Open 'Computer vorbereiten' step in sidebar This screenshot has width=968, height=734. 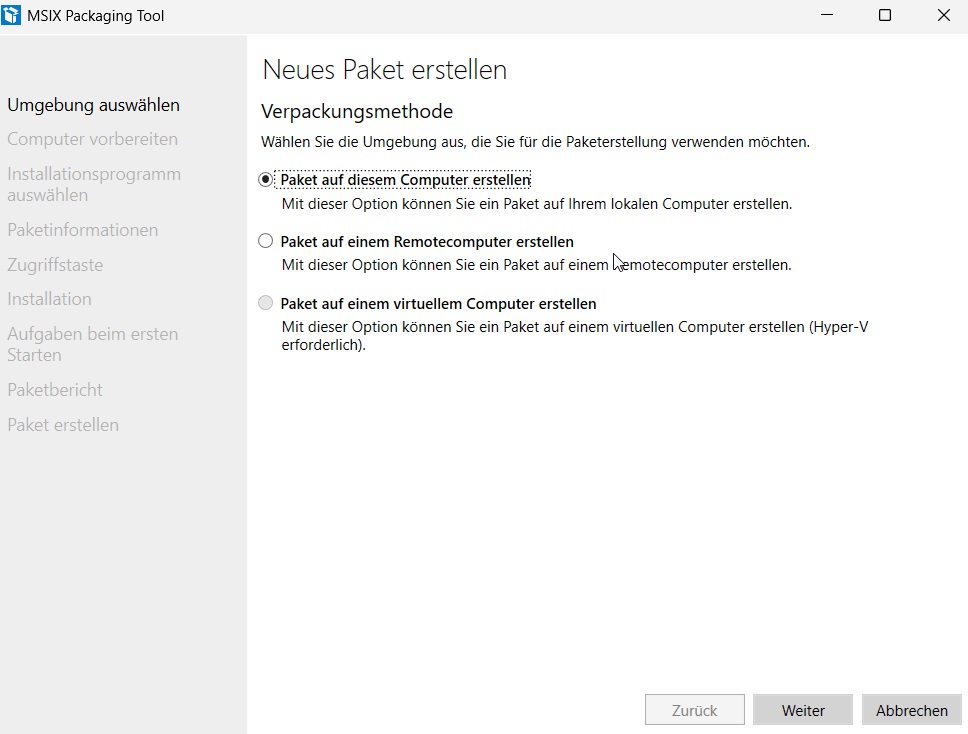coord(92,139)
